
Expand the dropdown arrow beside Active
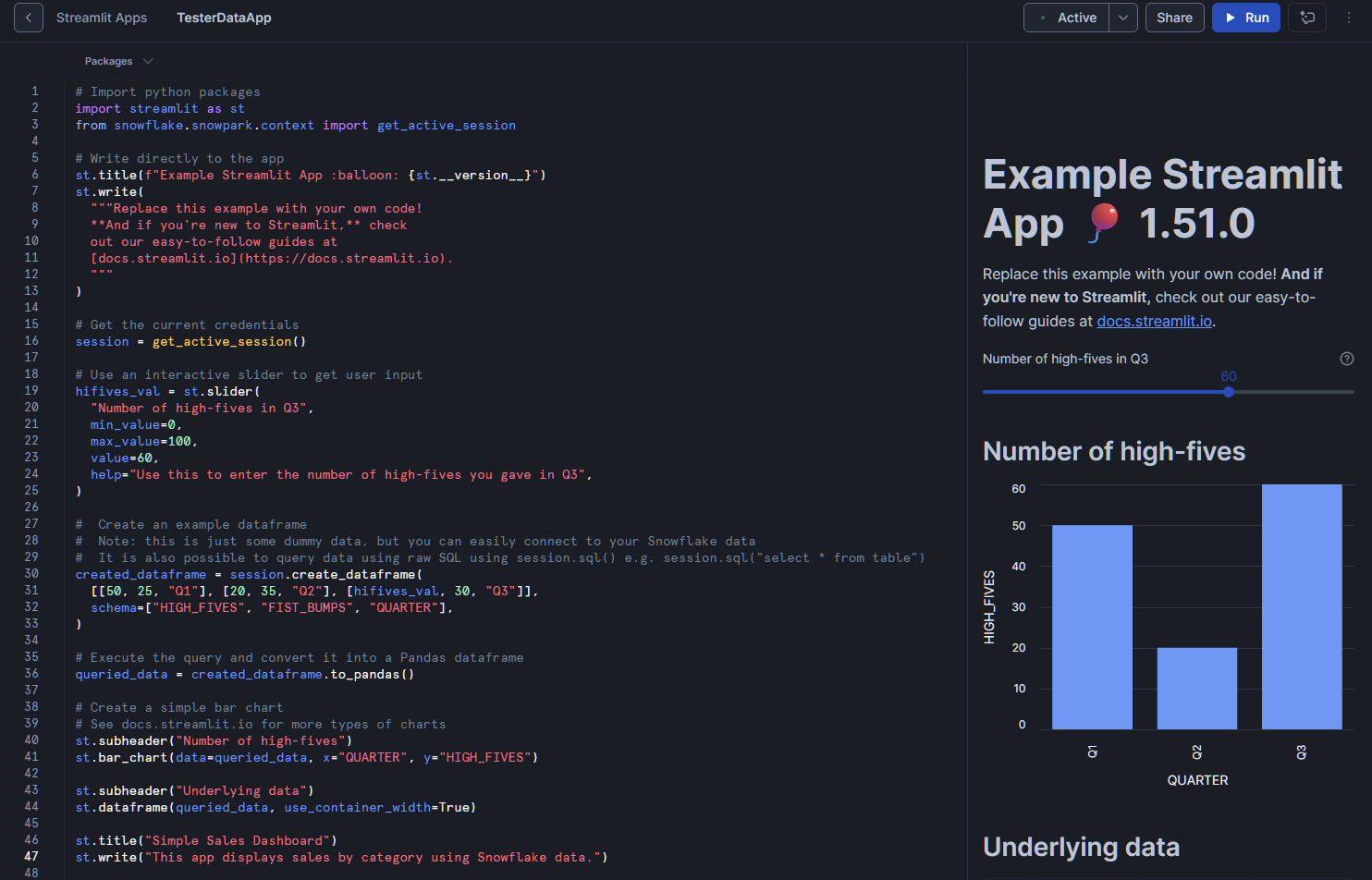[x=1123, y=18]
